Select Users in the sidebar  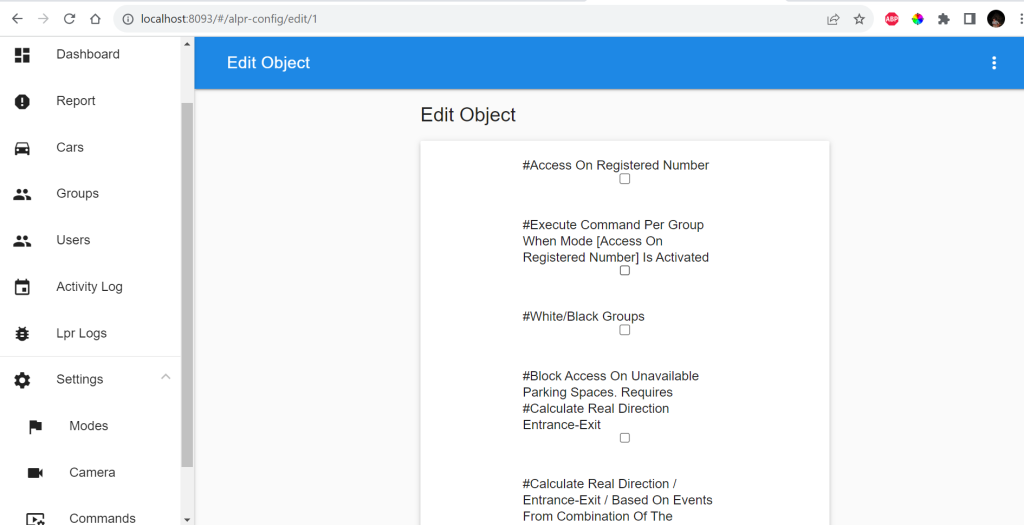90,240
